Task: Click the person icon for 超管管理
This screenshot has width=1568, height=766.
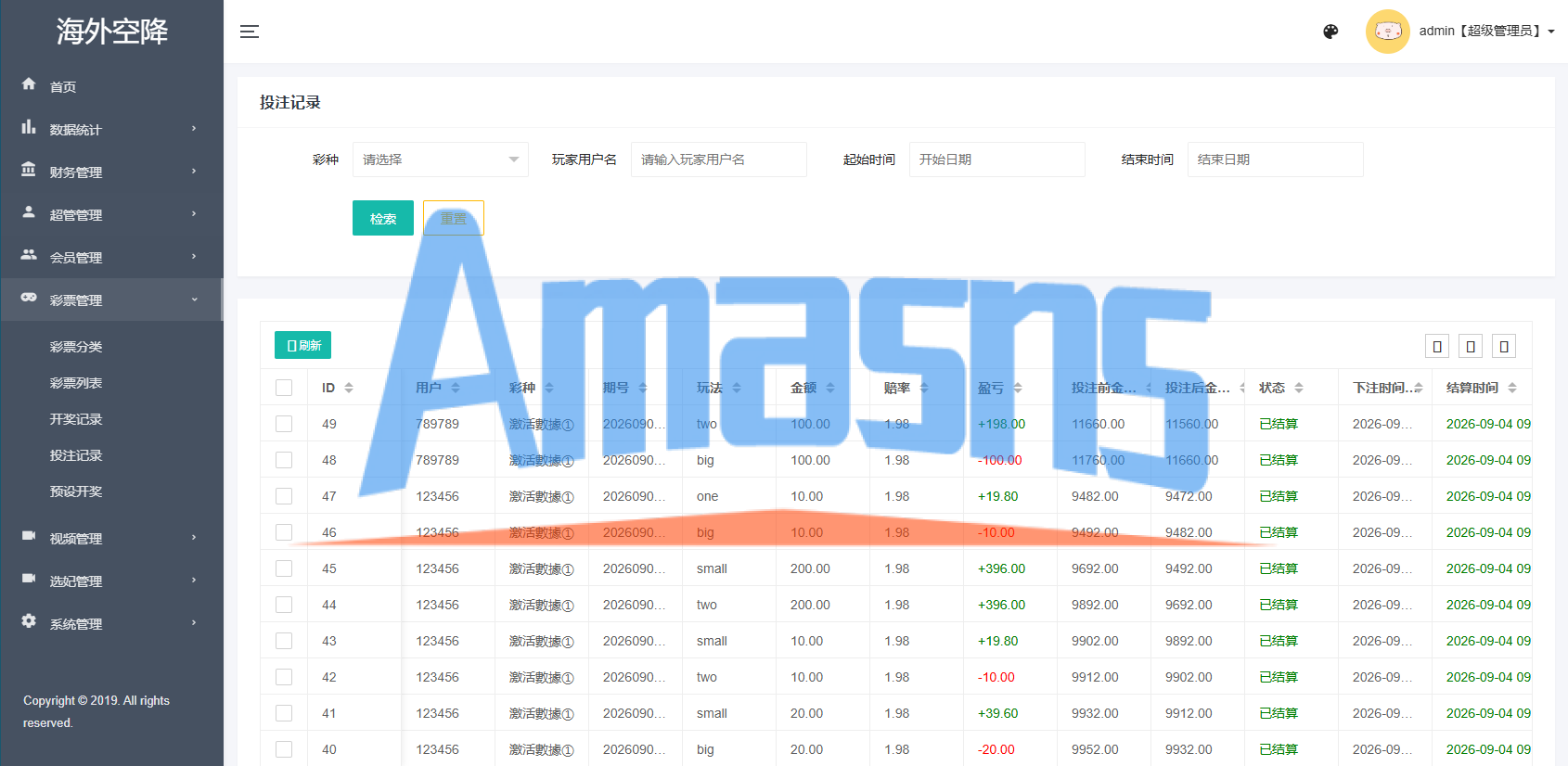Action: pyautogui.click(x=29, y=212)
